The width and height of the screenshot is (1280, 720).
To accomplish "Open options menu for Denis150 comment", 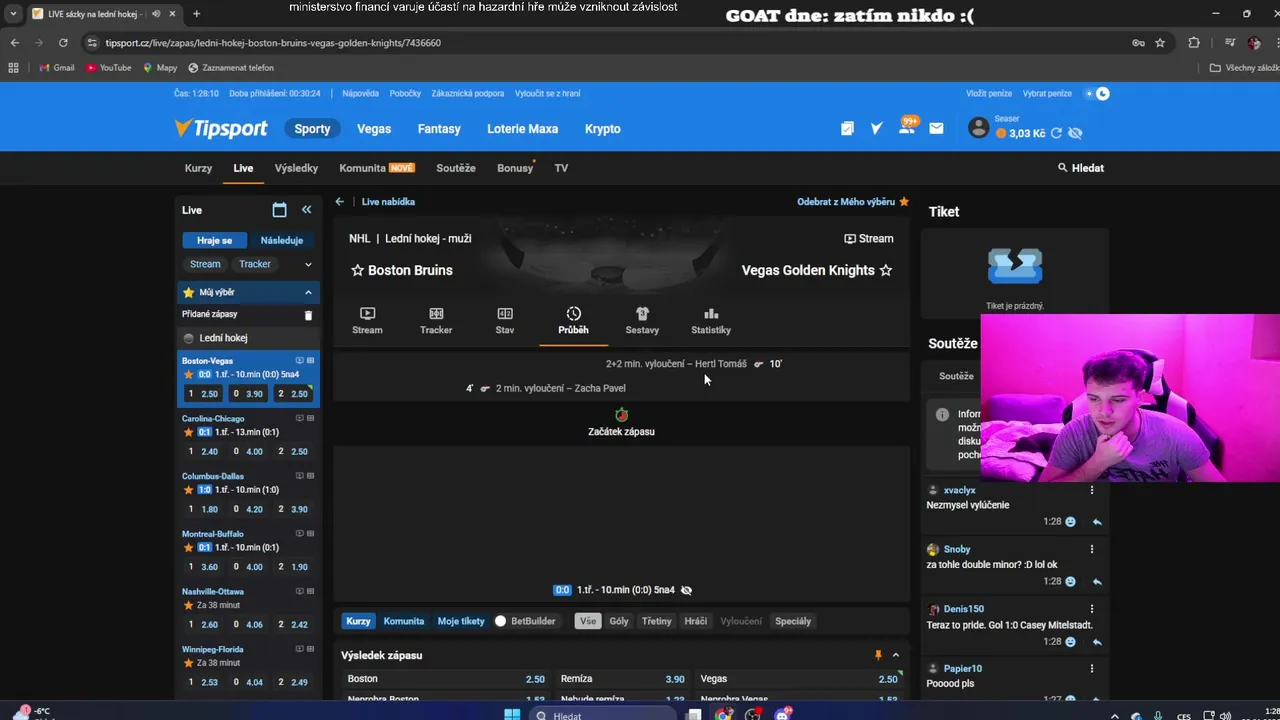I will (x=1092, y=609).
